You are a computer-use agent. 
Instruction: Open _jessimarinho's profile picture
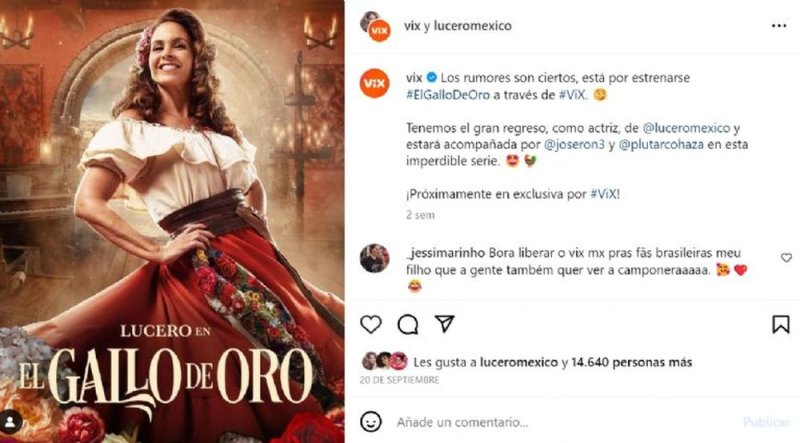click(x=374, y=258)
